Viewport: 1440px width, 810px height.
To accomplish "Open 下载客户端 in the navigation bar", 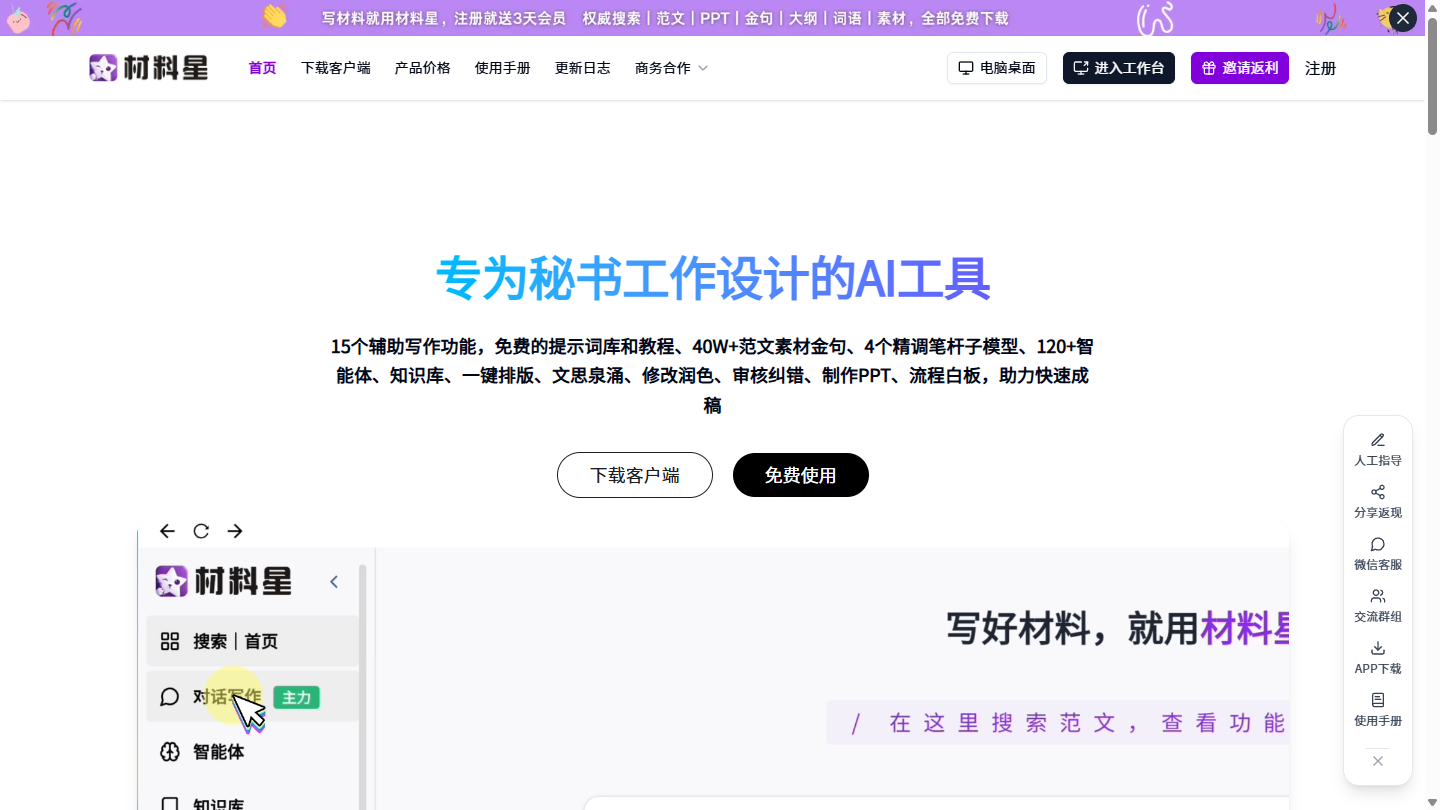I will coord(336,68).
